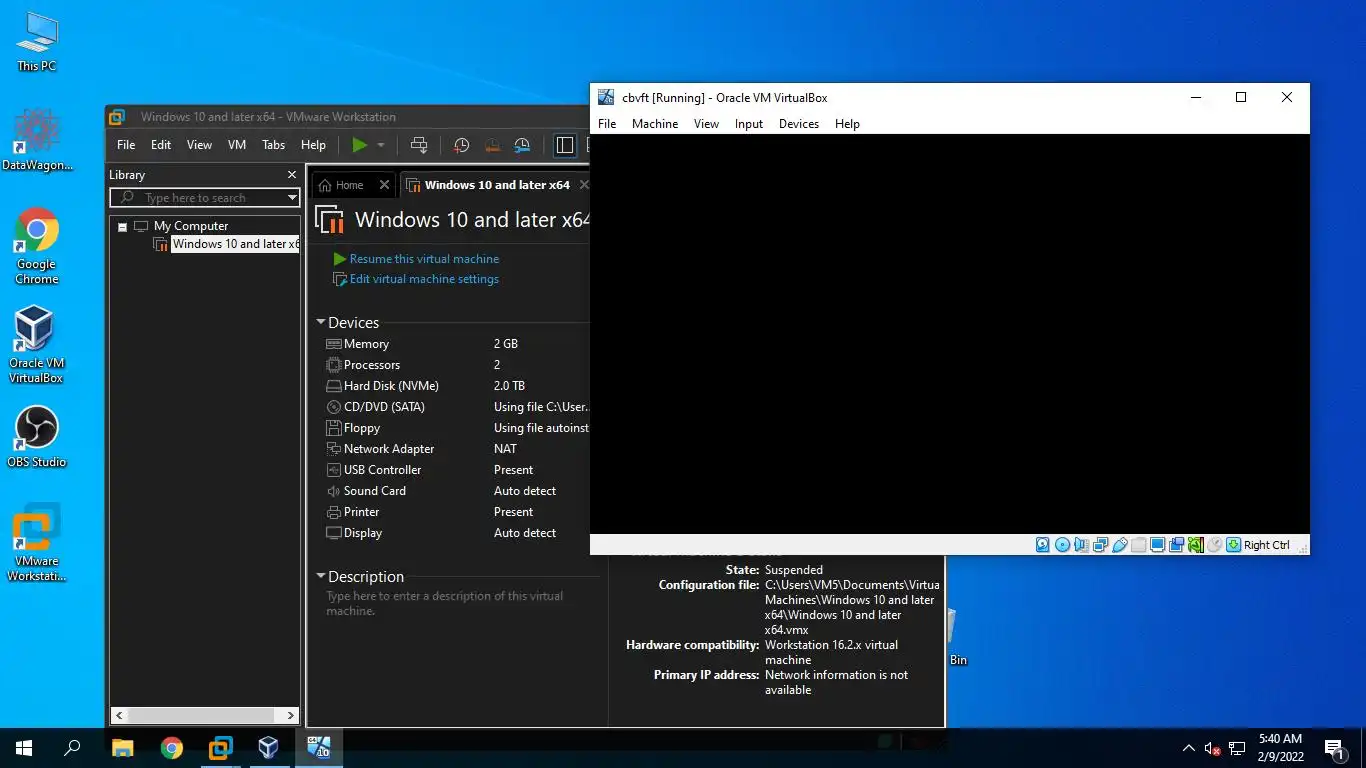Click the Sound Card device row
1366x768 pixels.
tap(458, 491)
